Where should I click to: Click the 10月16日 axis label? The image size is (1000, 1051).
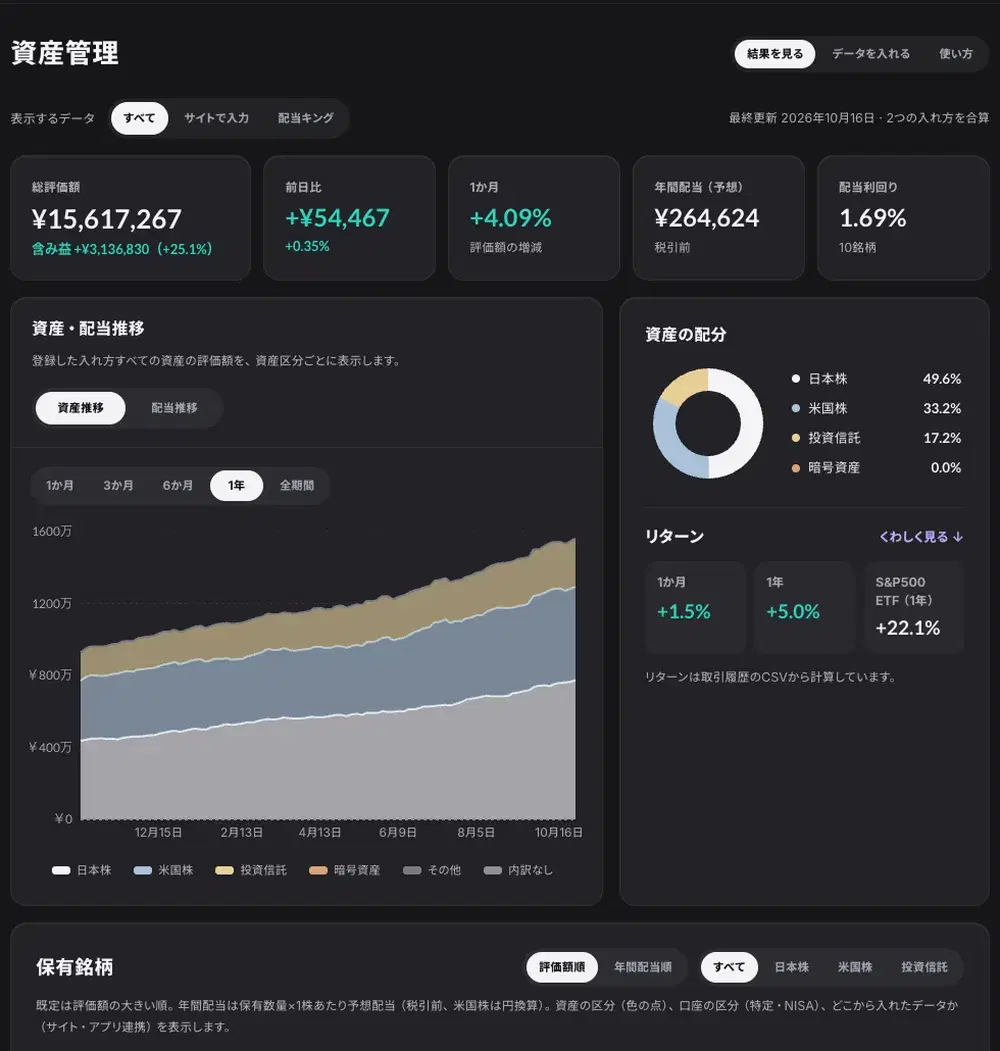click(558, 832)
